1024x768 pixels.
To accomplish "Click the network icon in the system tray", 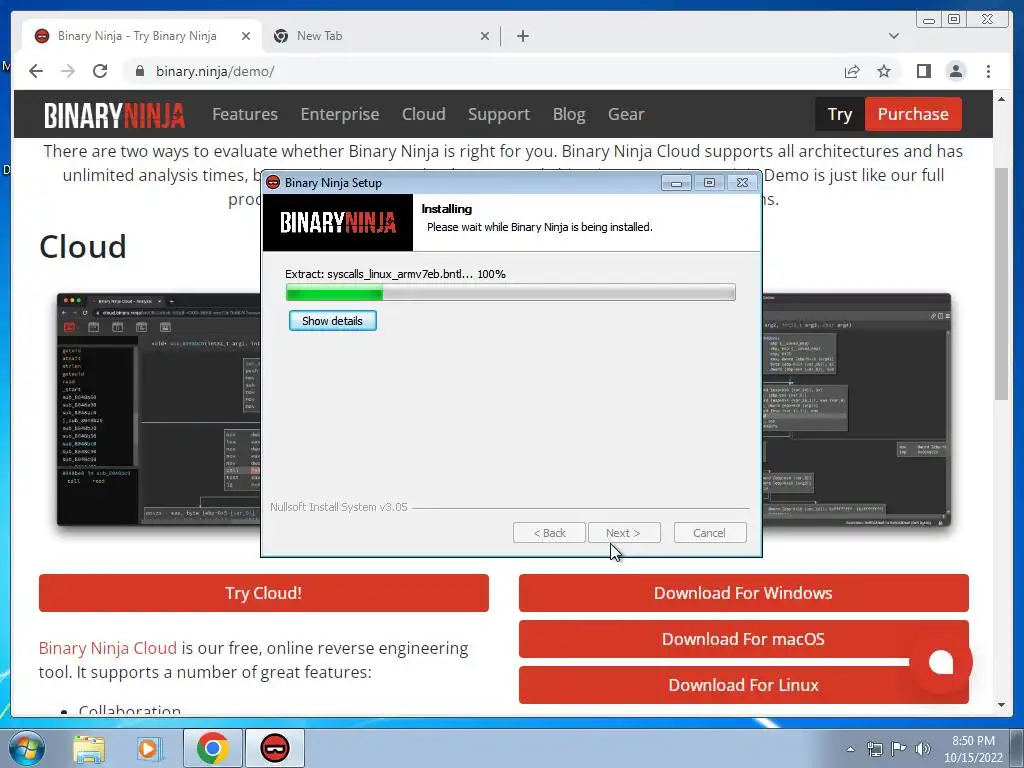I will click(x=874, y=749).
